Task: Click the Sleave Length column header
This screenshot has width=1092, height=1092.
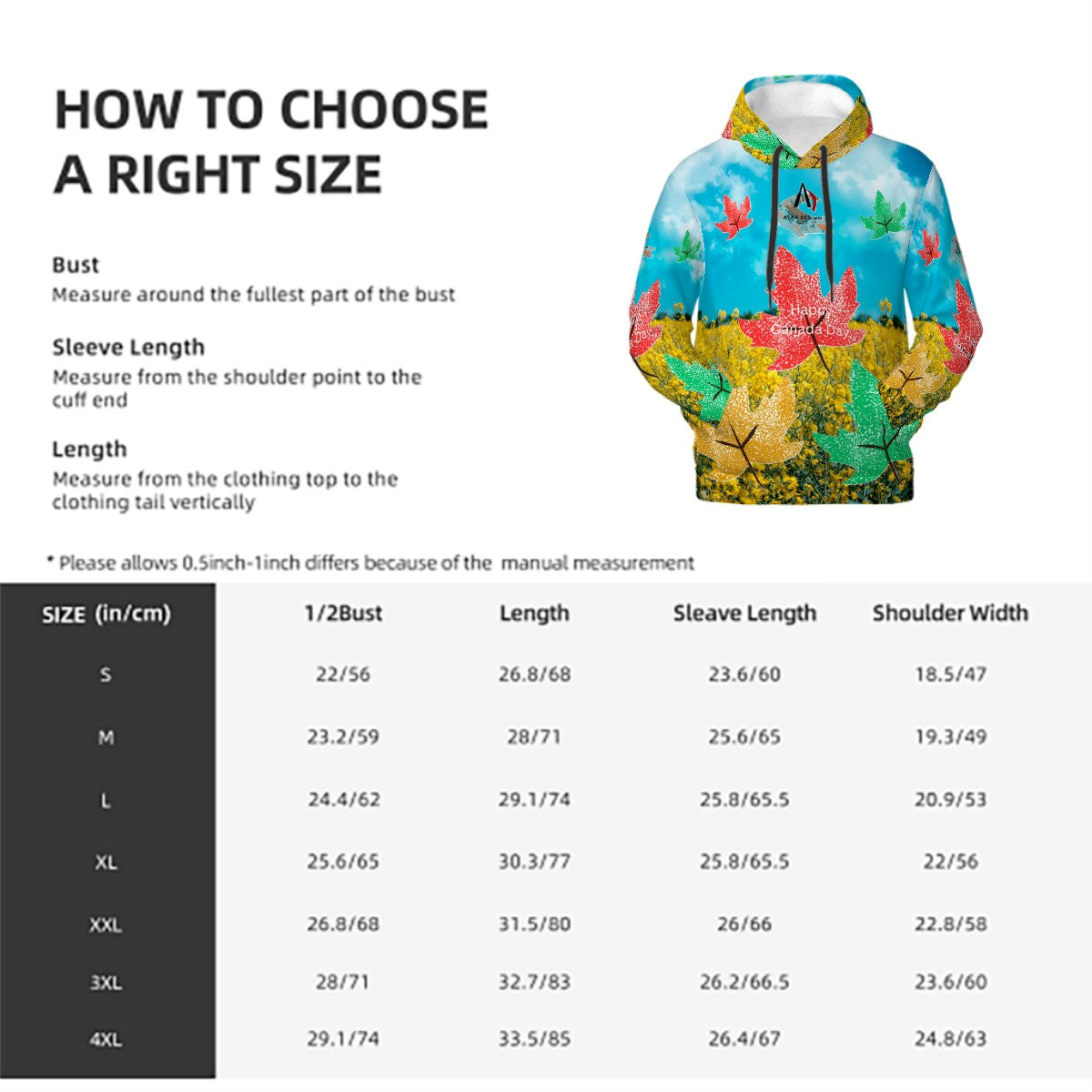Action: pyautogui.click(x=744, y=613)
